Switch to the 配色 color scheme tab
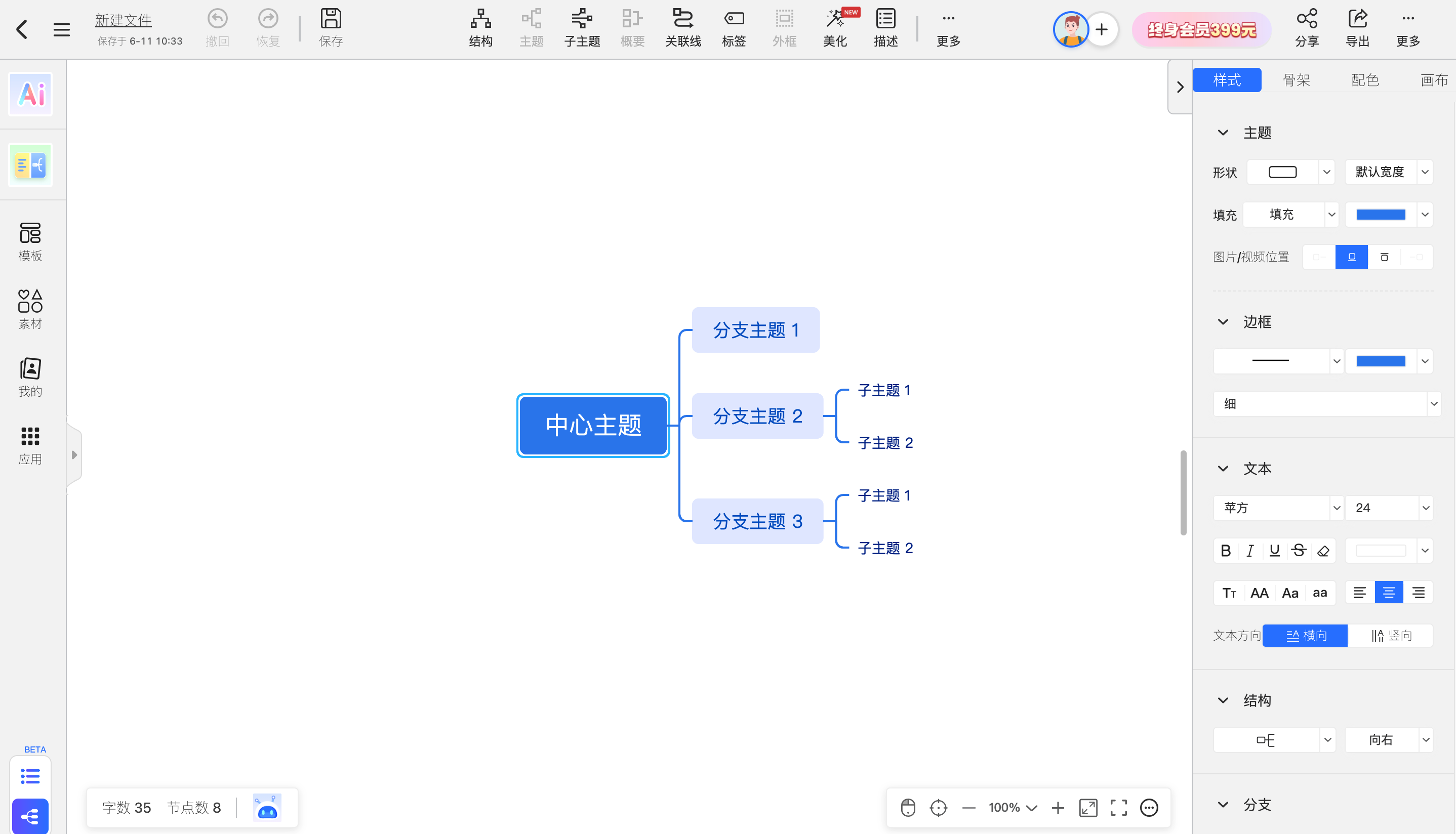The height and width of the screenshot is (834, 1456). (x=1365, y=79)
